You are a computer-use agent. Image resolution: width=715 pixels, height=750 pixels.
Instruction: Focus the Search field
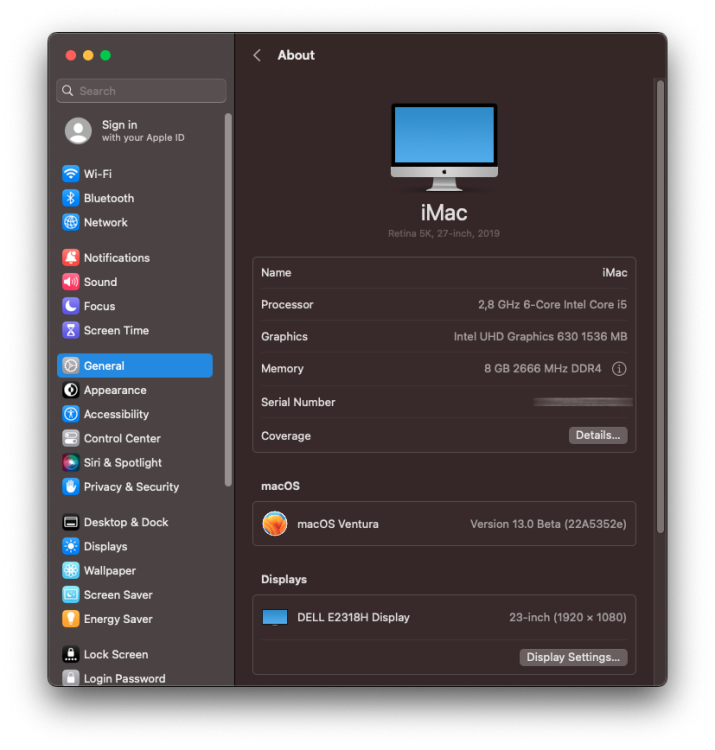coord(141,91)
